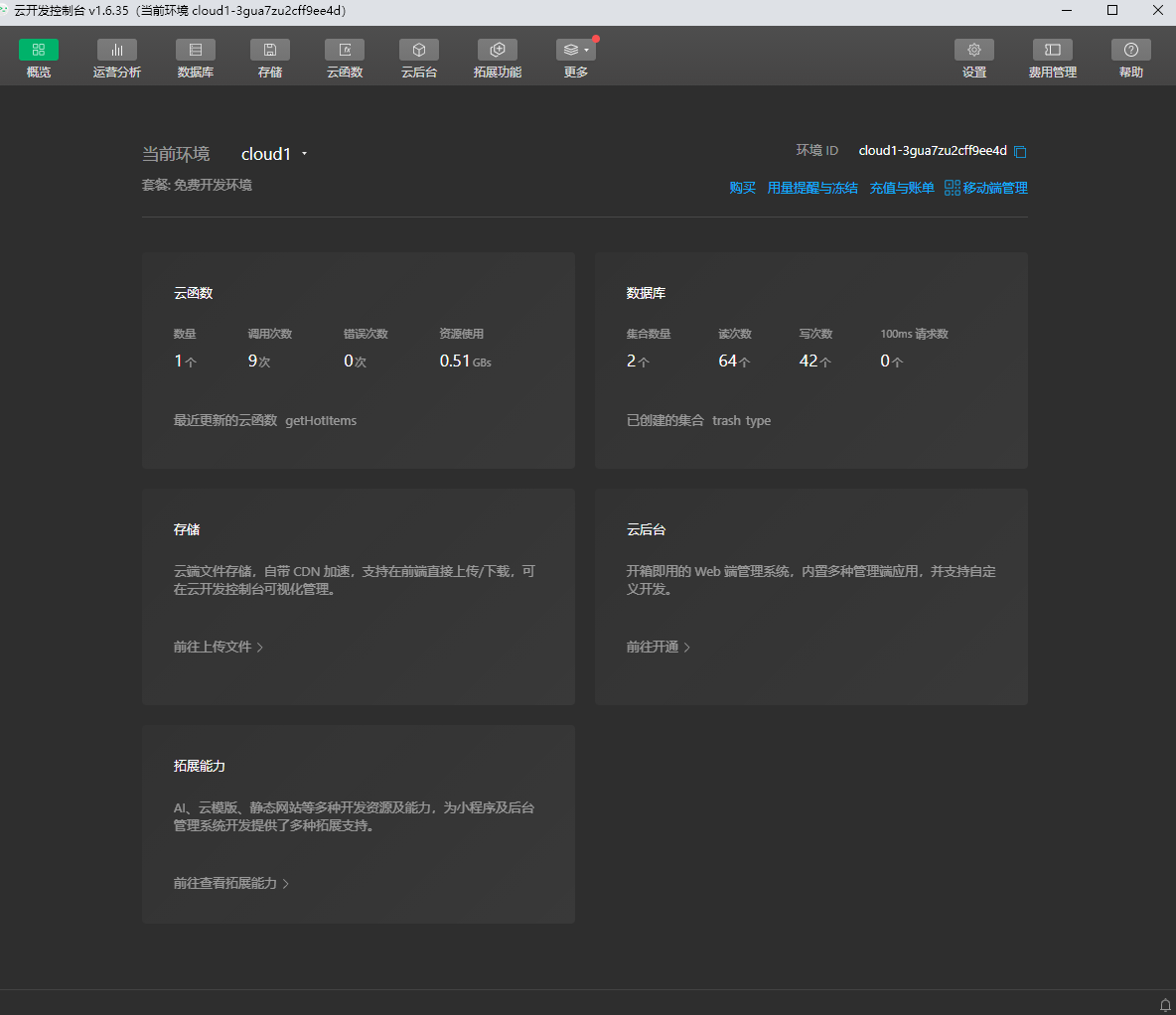Viewport: 1176px width, 1015px height.
Task: Minimize the 云开发控制台 window
Action: (1067, 11)
